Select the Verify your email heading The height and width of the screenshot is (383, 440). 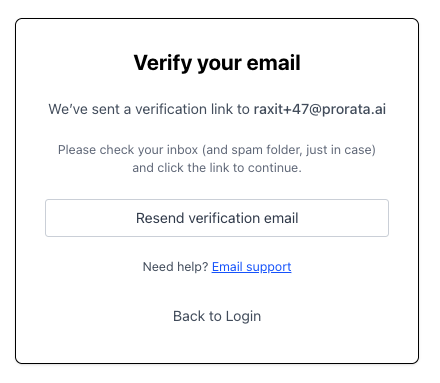(x=217, y=63)
